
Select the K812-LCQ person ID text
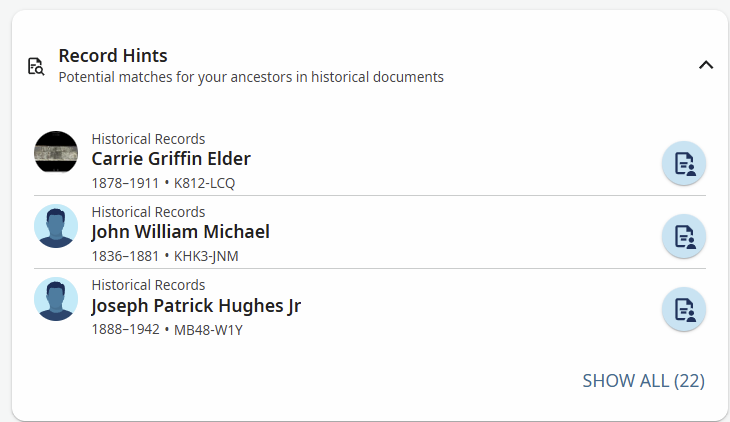[x=204, y=183]
